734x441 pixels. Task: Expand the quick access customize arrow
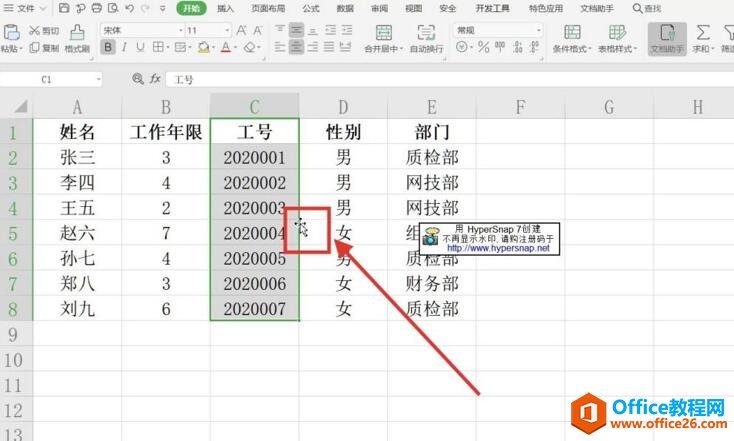pyautogui.click(x=162, y=8)
